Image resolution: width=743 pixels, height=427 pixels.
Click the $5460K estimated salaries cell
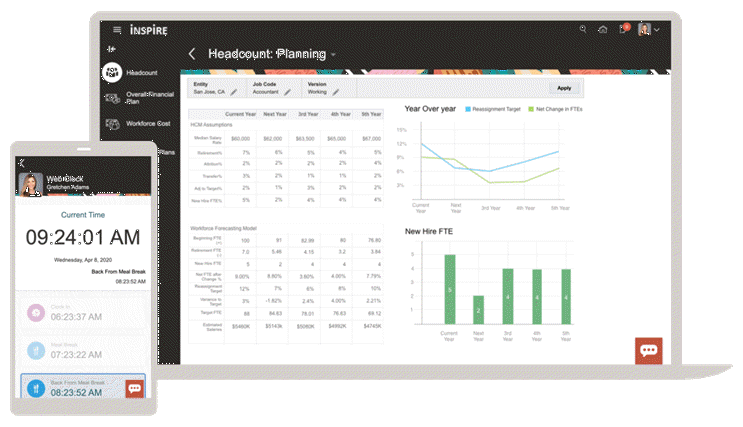click(x=241, y=327)
